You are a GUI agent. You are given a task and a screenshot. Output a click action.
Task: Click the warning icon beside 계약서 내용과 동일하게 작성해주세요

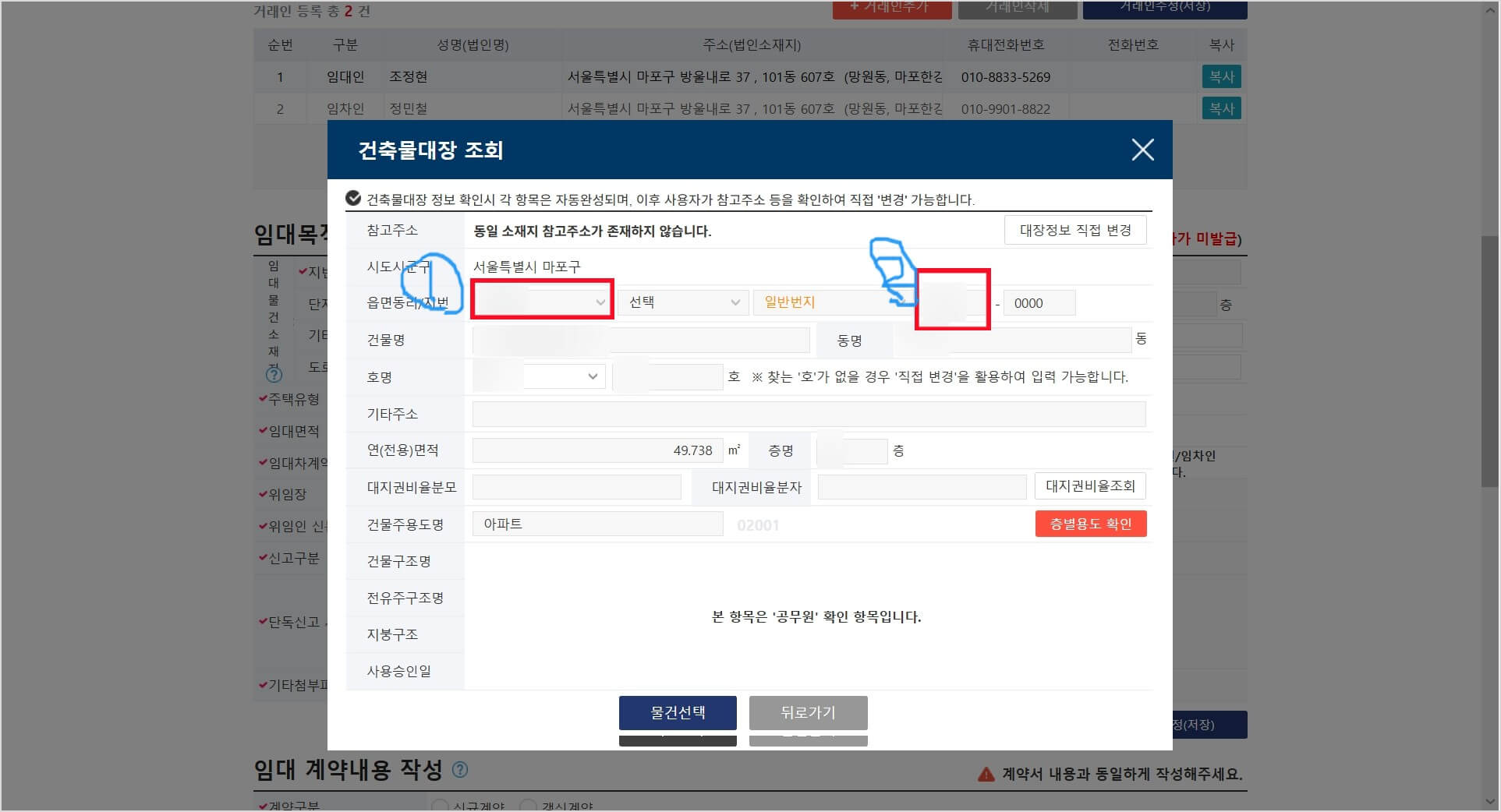click(986, 774)
